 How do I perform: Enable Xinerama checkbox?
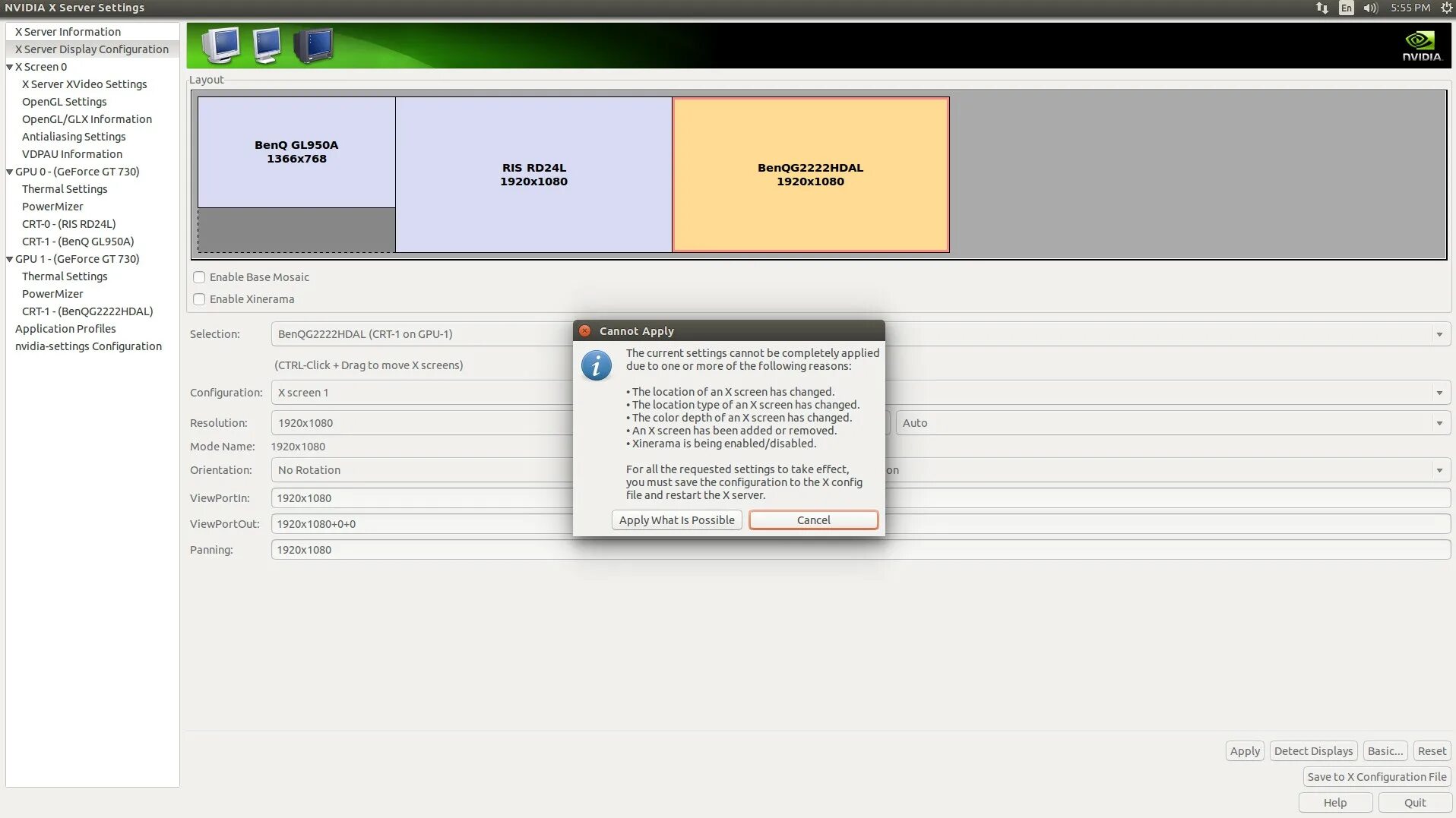pos(199,299)
